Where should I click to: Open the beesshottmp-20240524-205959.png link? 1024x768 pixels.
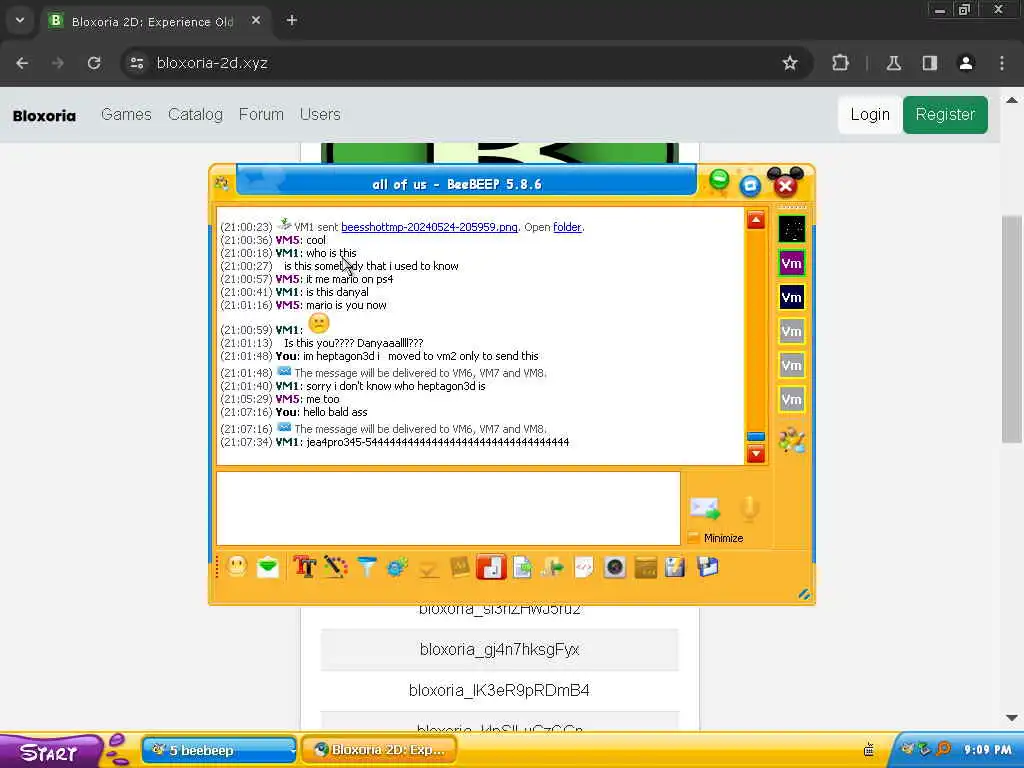(429, 227)
